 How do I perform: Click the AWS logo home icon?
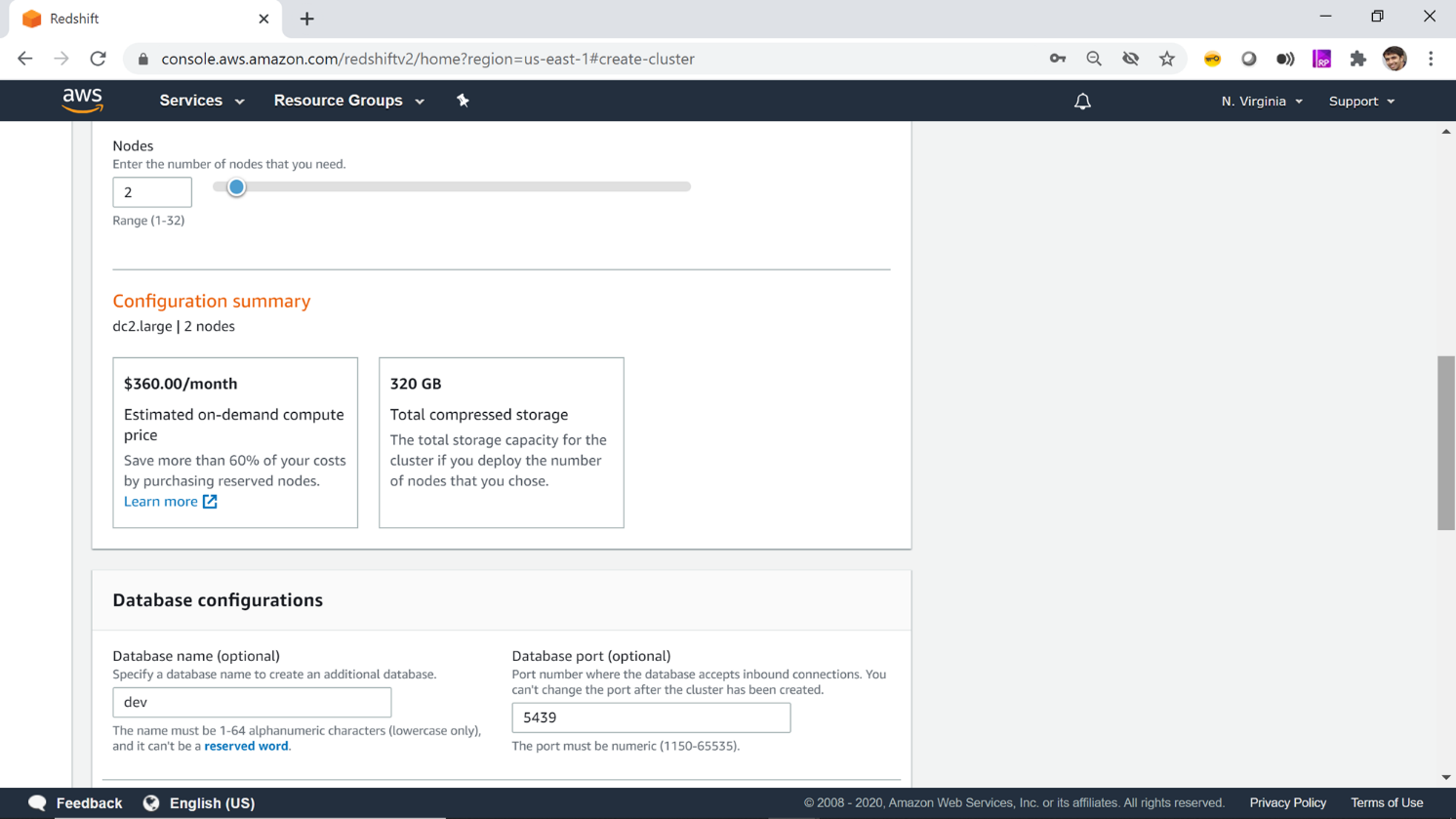pyautogui.click(x=82, y=101)
